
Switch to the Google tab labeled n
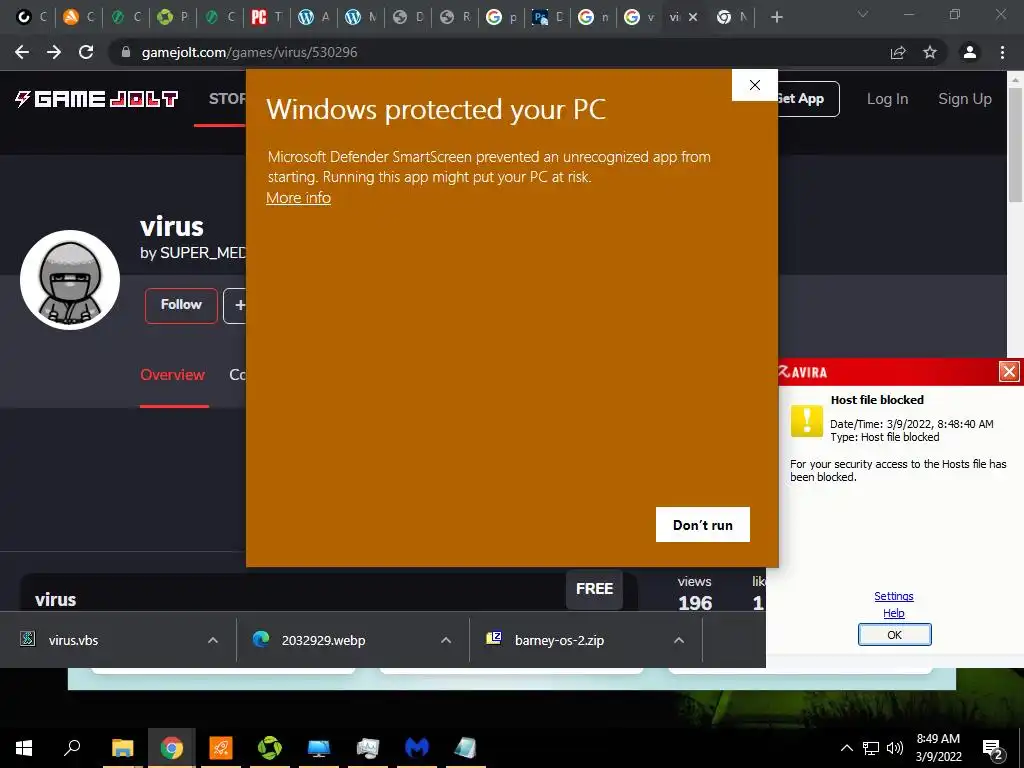point(594,18)
